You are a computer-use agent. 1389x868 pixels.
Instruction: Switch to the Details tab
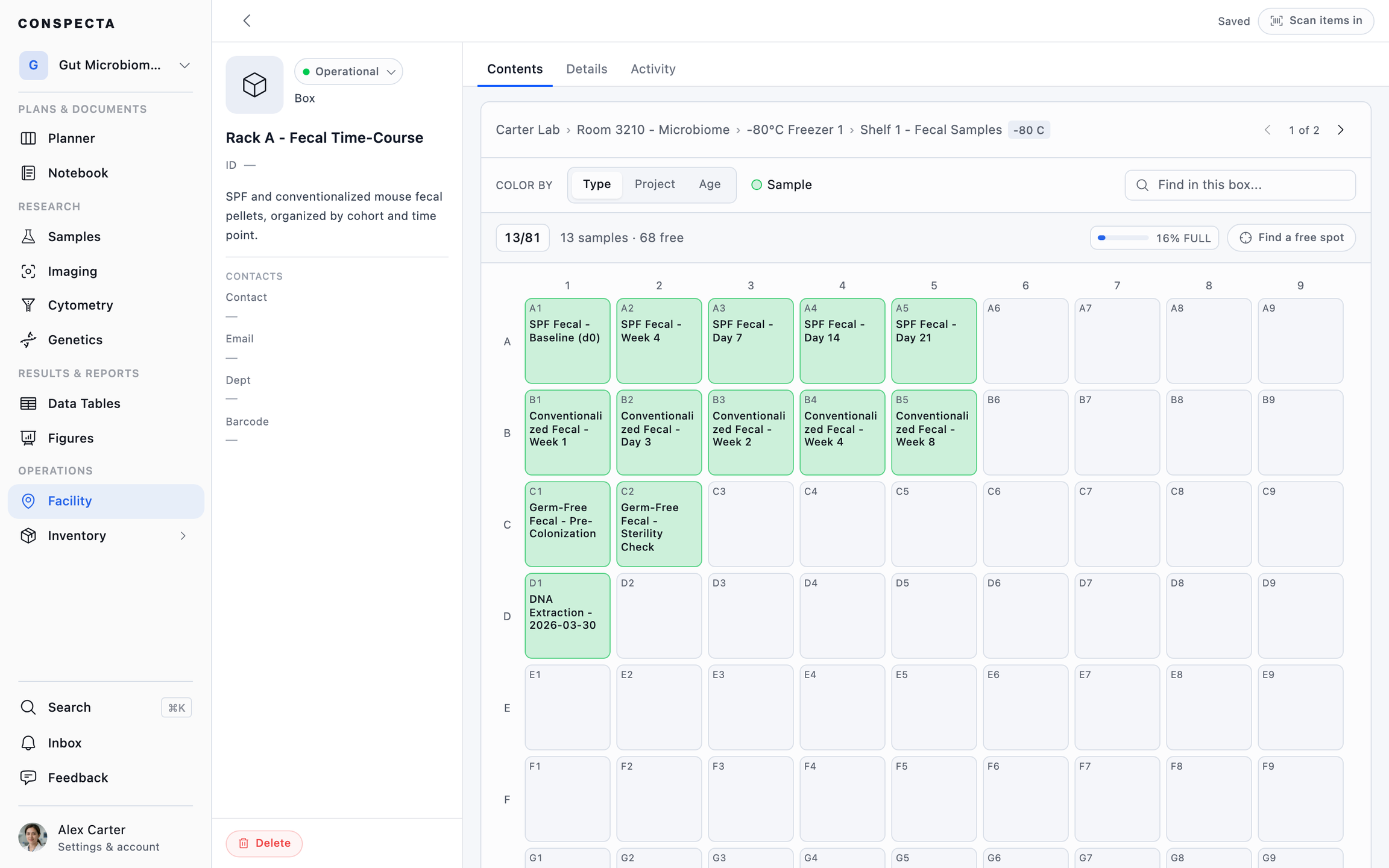[587, 69]
